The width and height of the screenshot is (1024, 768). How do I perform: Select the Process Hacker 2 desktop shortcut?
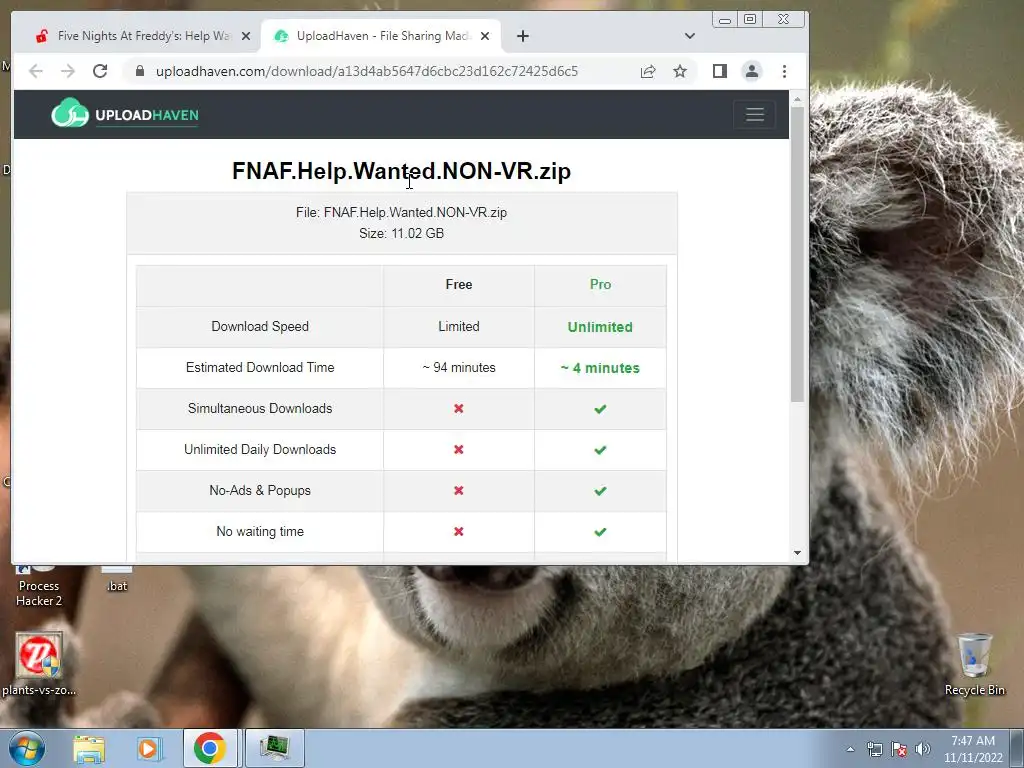point(39,586)
